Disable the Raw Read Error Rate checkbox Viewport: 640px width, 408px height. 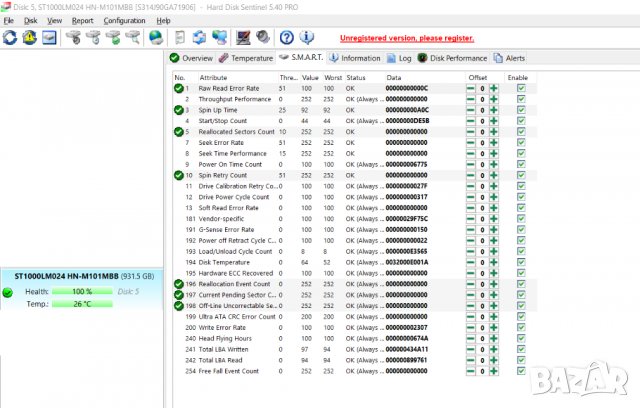point(520,89)
